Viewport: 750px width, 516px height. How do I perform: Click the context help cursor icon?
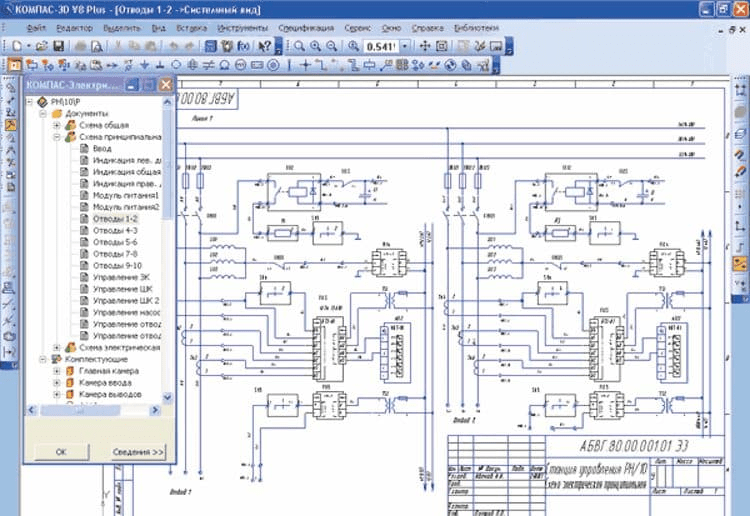coord(263,46)
